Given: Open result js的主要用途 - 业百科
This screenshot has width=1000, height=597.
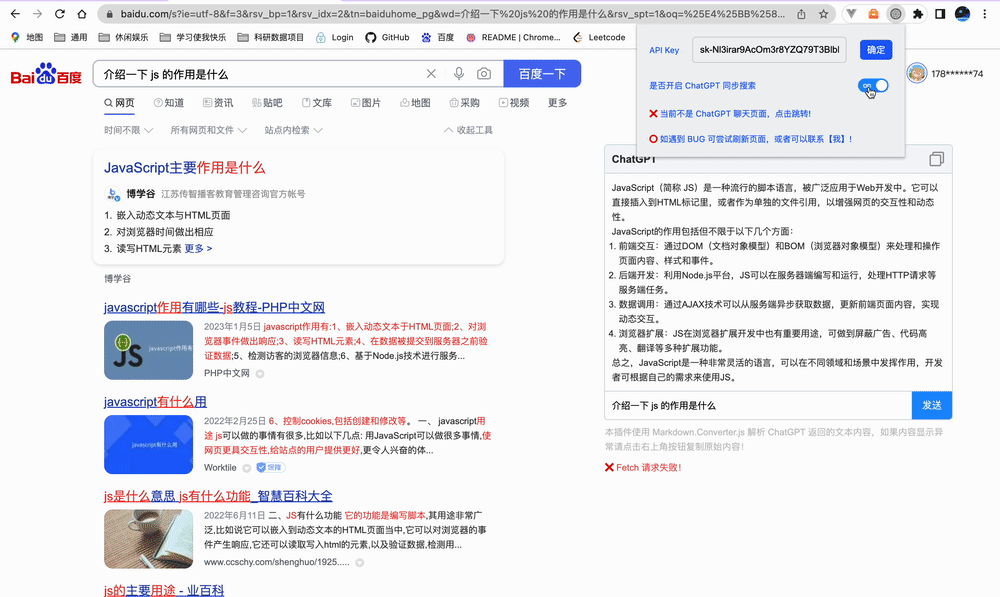Looking at the screenshot, I should (x=164, y=590).
